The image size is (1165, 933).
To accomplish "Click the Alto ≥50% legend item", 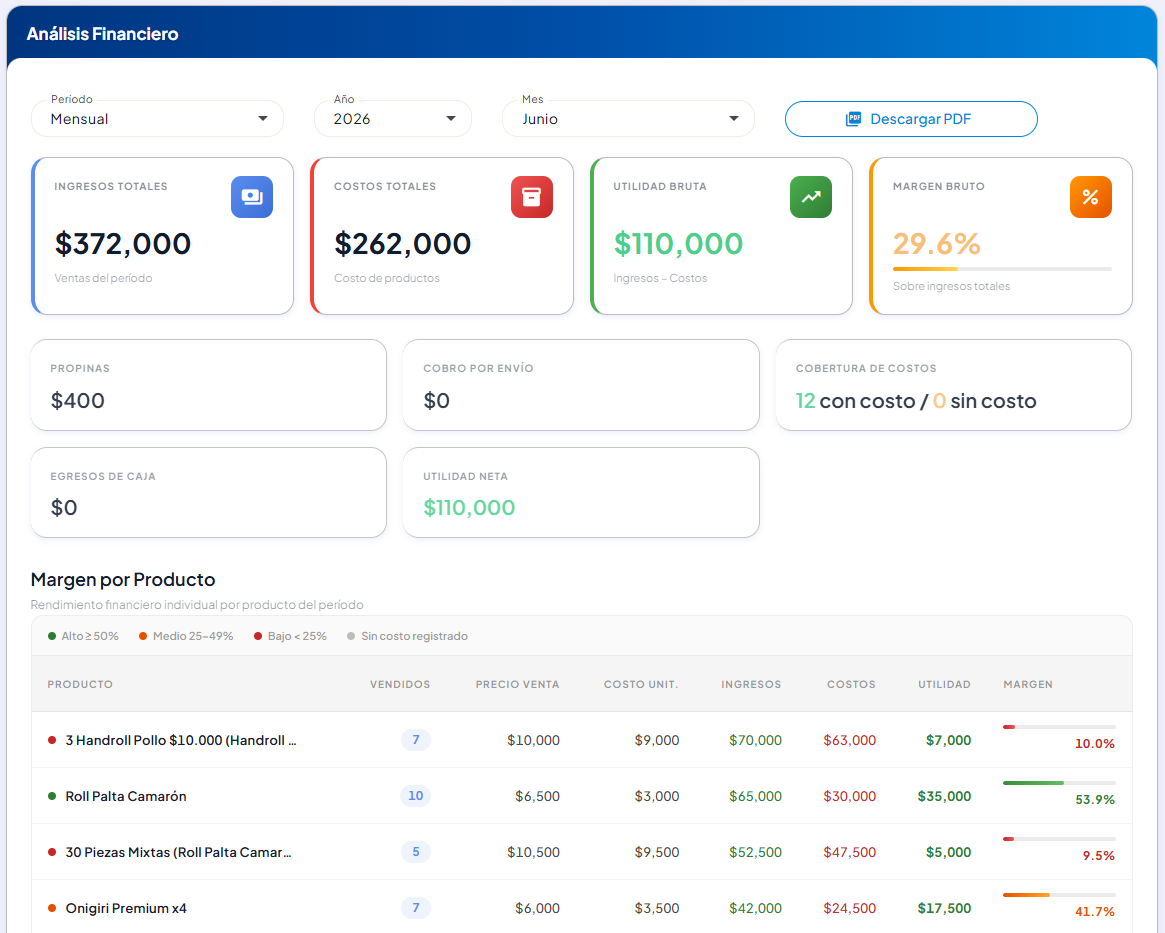I will coord(83,636).
